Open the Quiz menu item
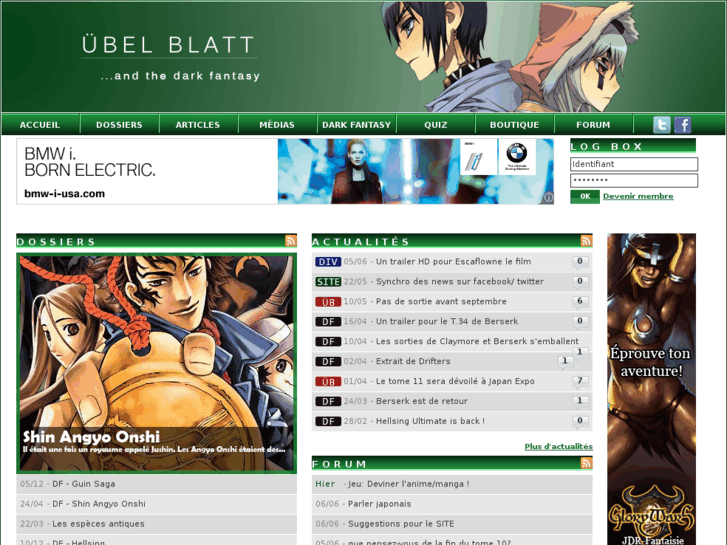 [436, 125]
